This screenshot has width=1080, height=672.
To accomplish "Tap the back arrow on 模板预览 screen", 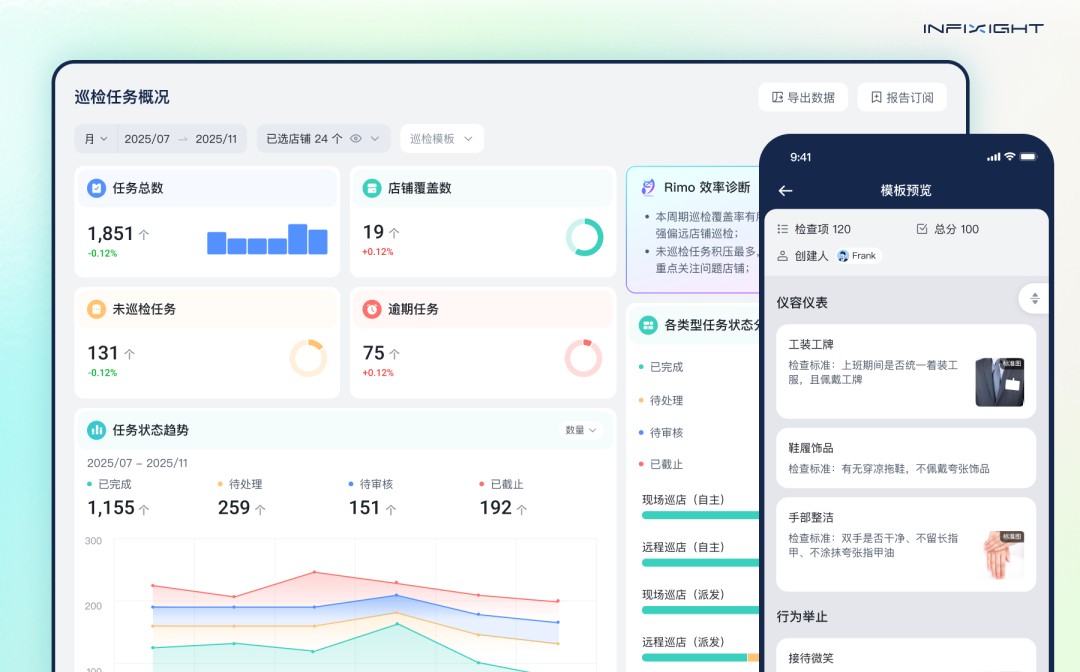I will [786, 189].
